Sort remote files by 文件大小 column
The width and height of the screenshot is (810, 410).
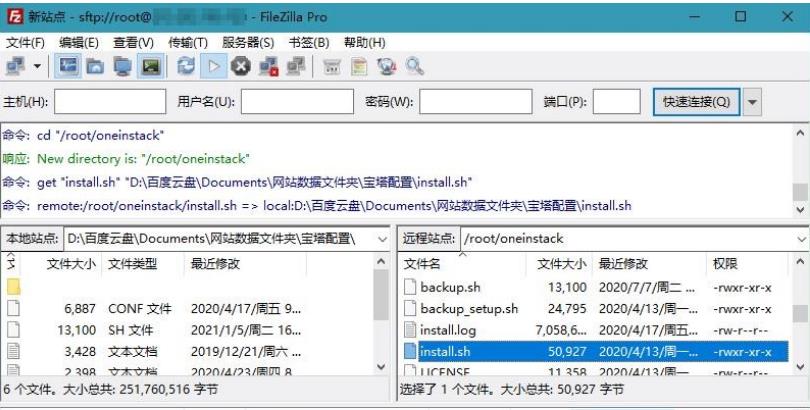tap(559, 264)
